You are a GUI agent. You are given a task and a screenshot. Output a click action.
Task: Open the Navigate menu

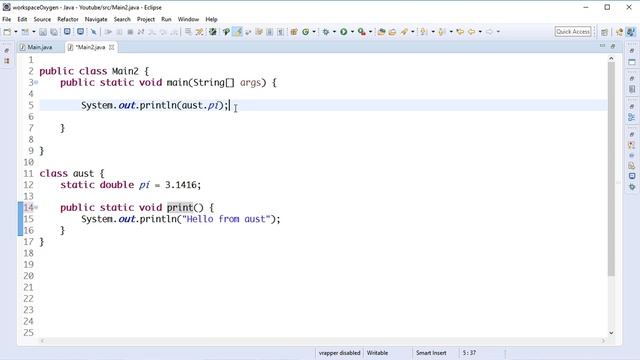tap(96, 19)
